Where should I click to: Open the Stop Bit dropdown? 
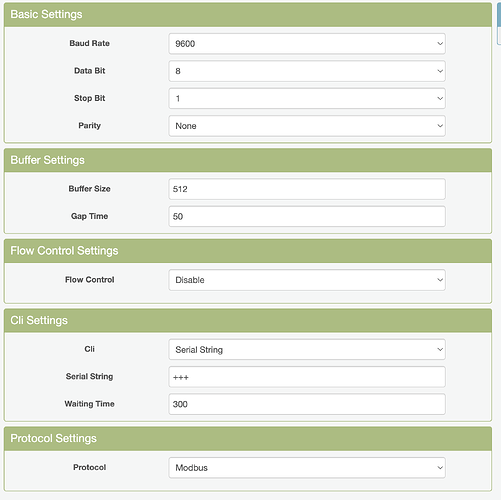coord(307,98)
